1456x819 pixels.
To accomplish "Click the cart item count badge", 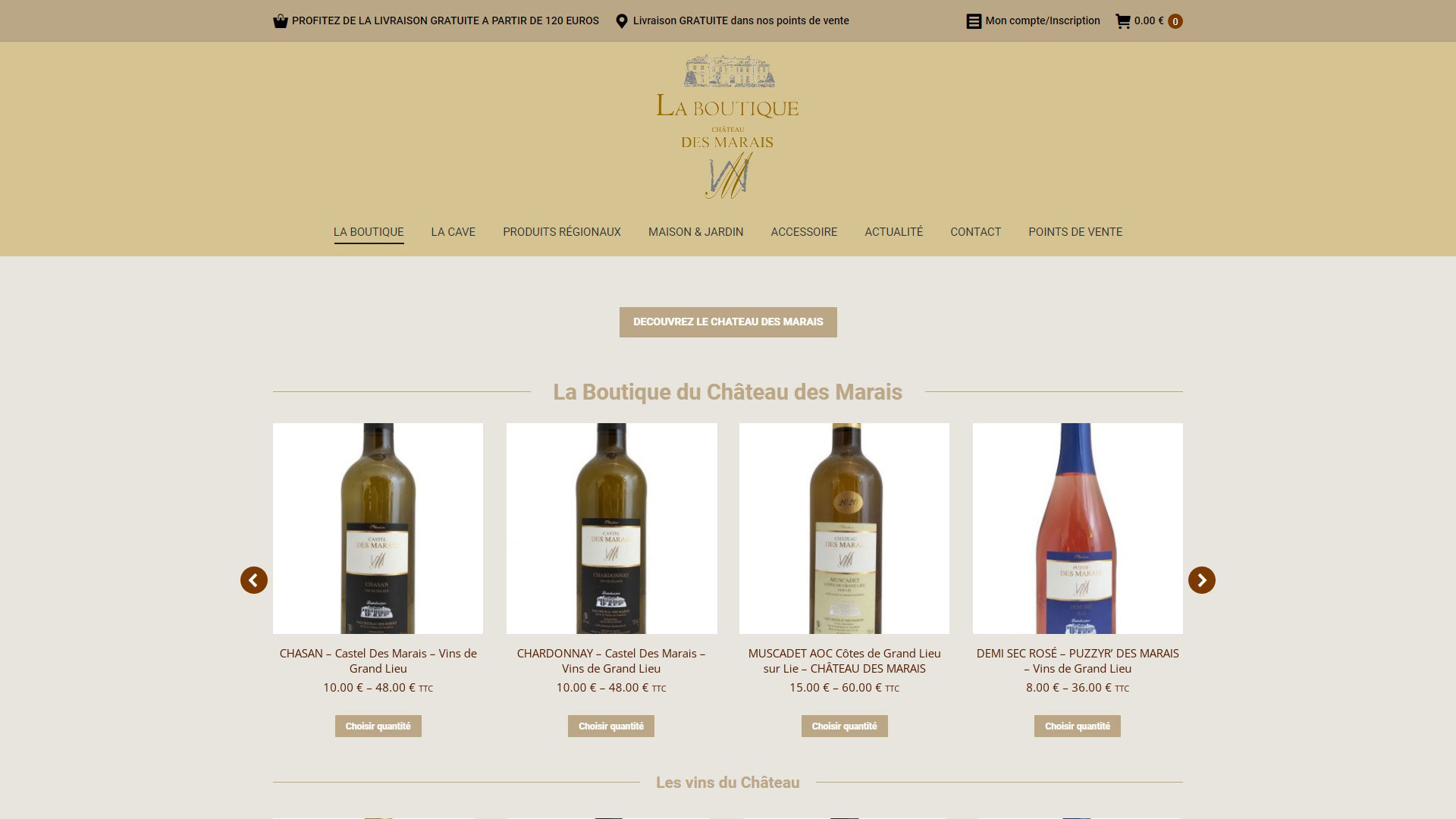I will [1175, 21].
